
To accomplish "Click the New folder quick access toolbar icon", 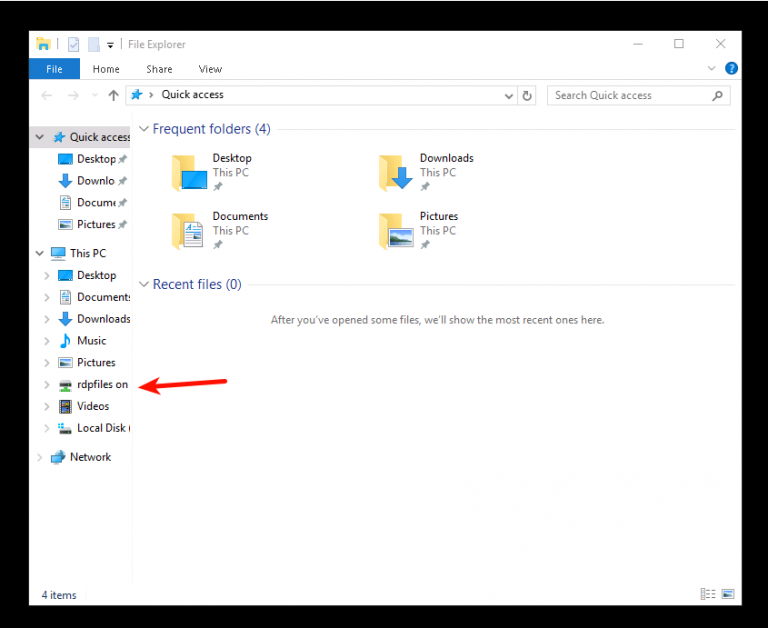I will [94, 45].
